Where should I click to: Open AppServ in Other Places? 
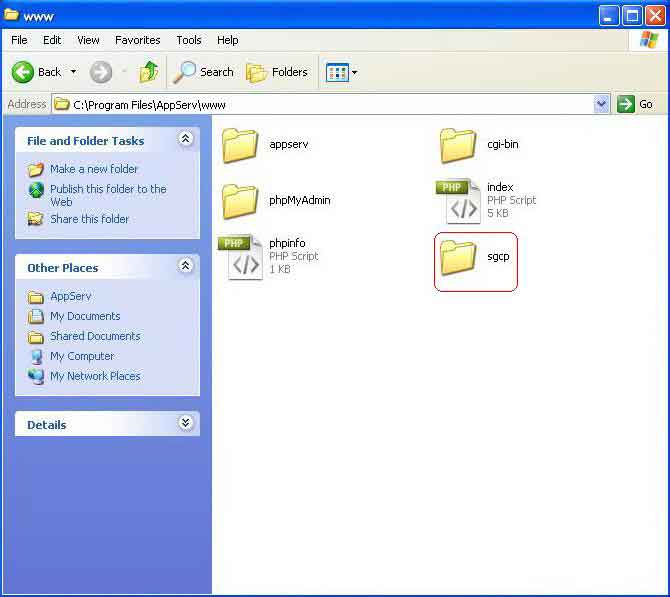click(71, 296)
